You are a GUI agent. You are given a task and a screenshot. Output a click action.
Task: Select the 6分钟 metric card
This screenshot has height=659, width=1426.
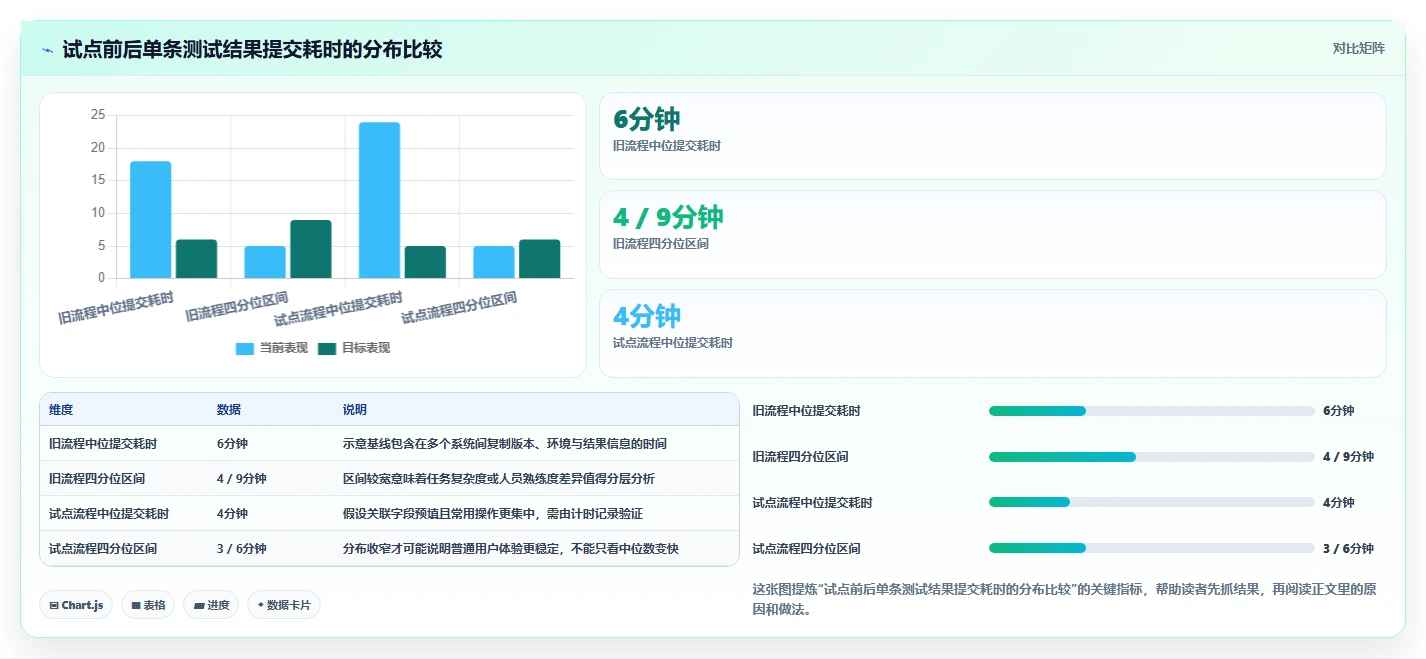pos(992,136)
